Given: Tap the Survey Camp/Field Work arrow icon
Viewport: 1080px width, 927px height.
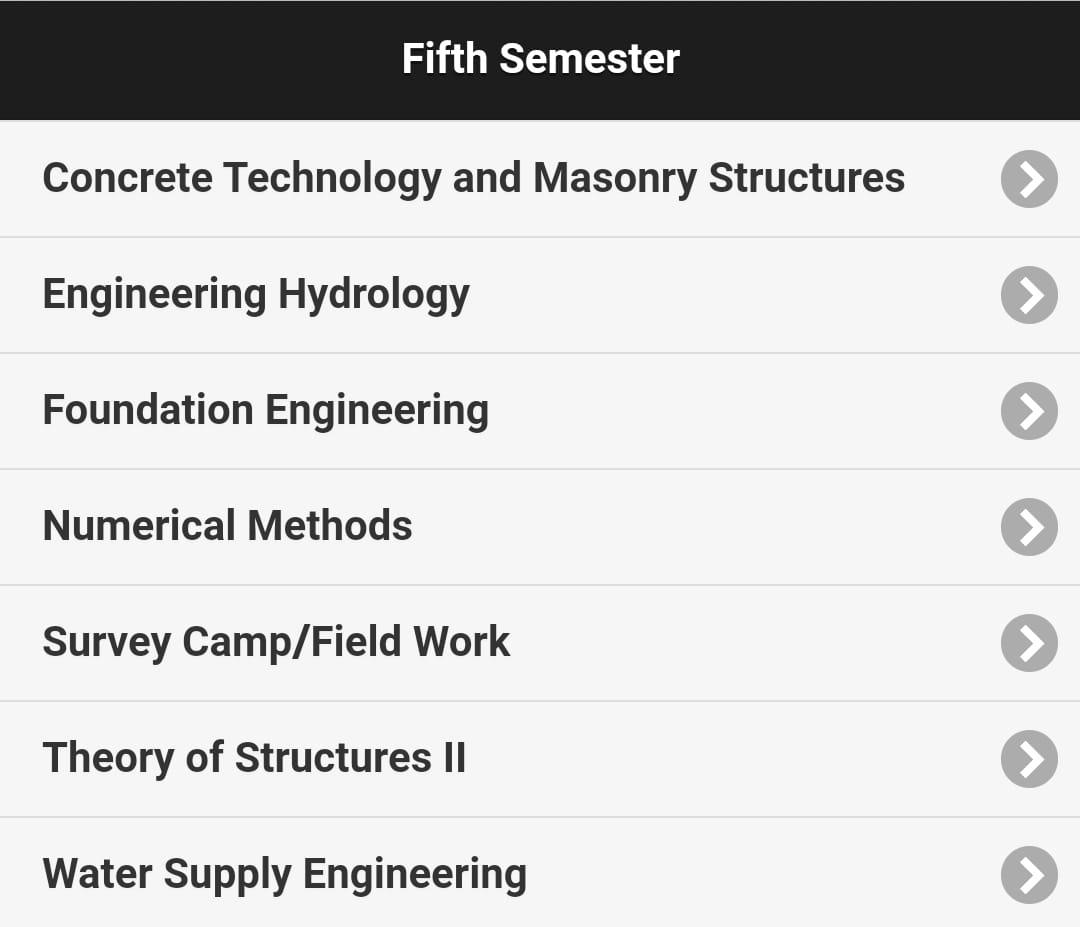Looking at the screenshot, I should click(x=1029, y=643).
